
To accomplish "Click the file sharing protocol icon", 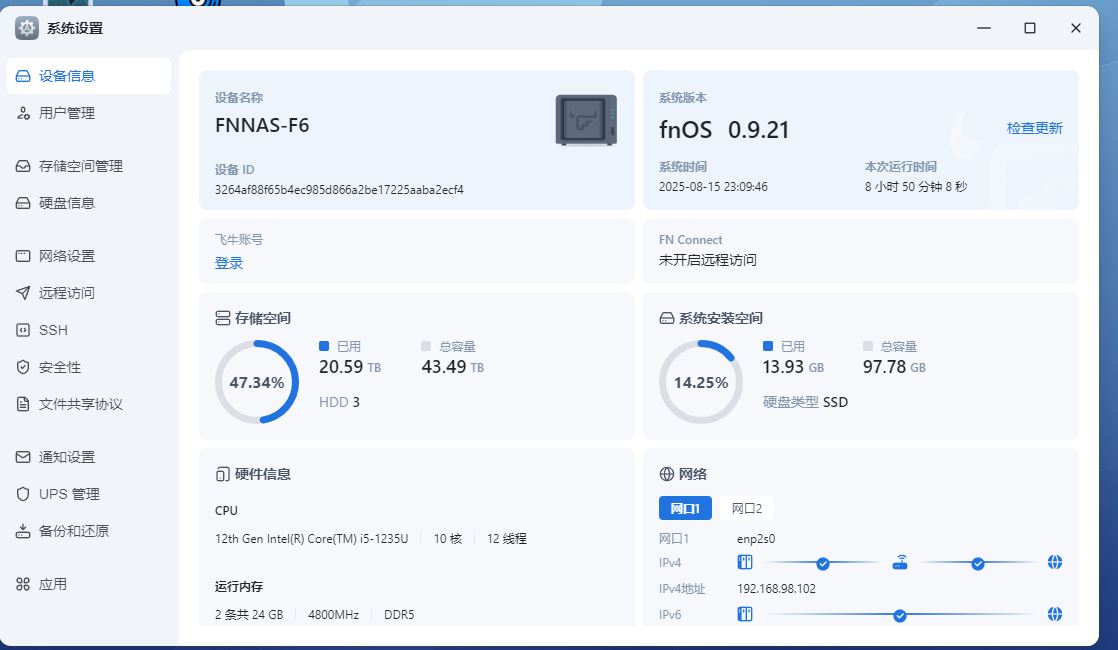I will click(23, 404).
